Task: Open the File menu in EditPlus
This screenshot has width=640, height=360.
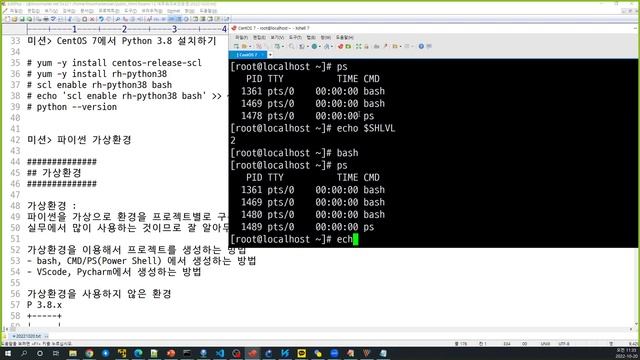Action: coord(16,11)
